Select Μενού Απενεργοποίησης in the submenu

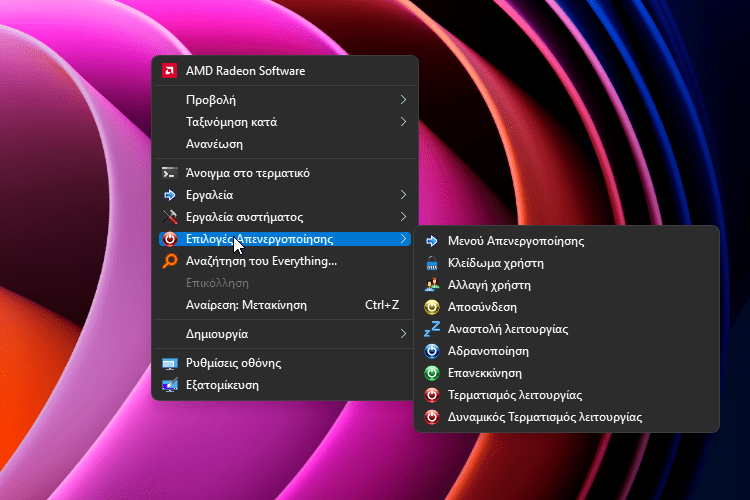(566, 241)
